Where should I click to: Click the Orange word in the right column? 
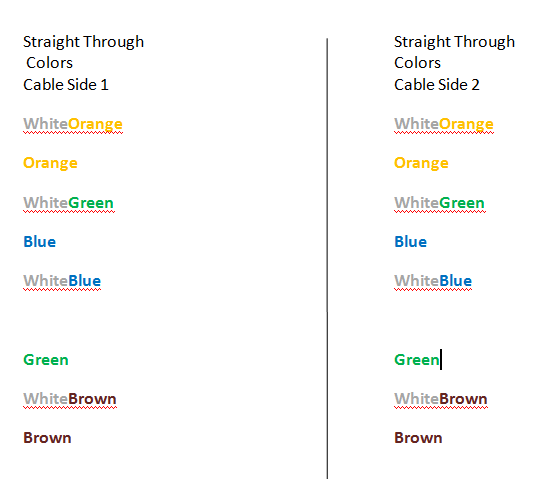[x=421, y=164]
